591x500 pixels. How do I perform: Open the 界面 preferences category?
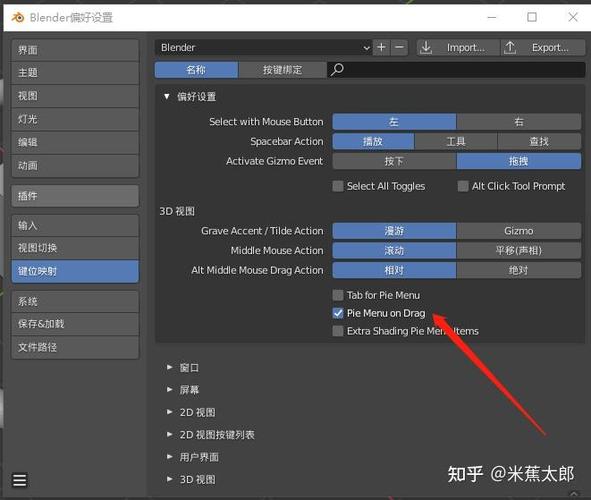point(75,50)
